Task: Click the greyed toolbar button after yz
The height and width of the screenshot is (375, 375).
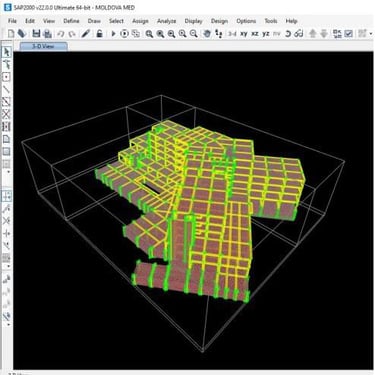Action: coord(277,34)
